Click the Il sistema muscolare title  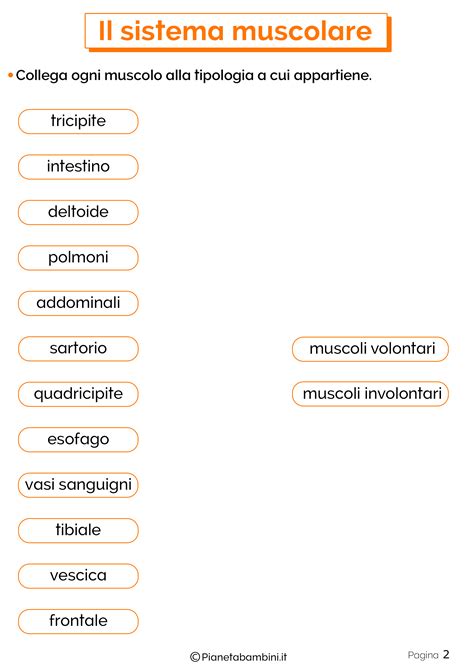[238, 32]
